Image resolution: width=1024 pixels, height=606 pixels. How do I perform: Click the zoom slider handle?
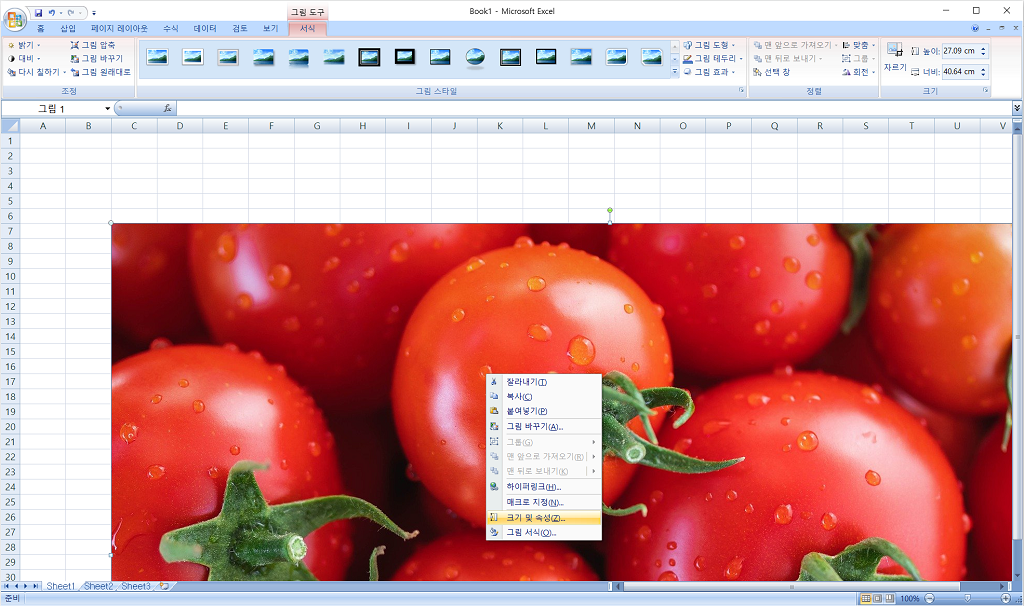click(x=967, y=598)
